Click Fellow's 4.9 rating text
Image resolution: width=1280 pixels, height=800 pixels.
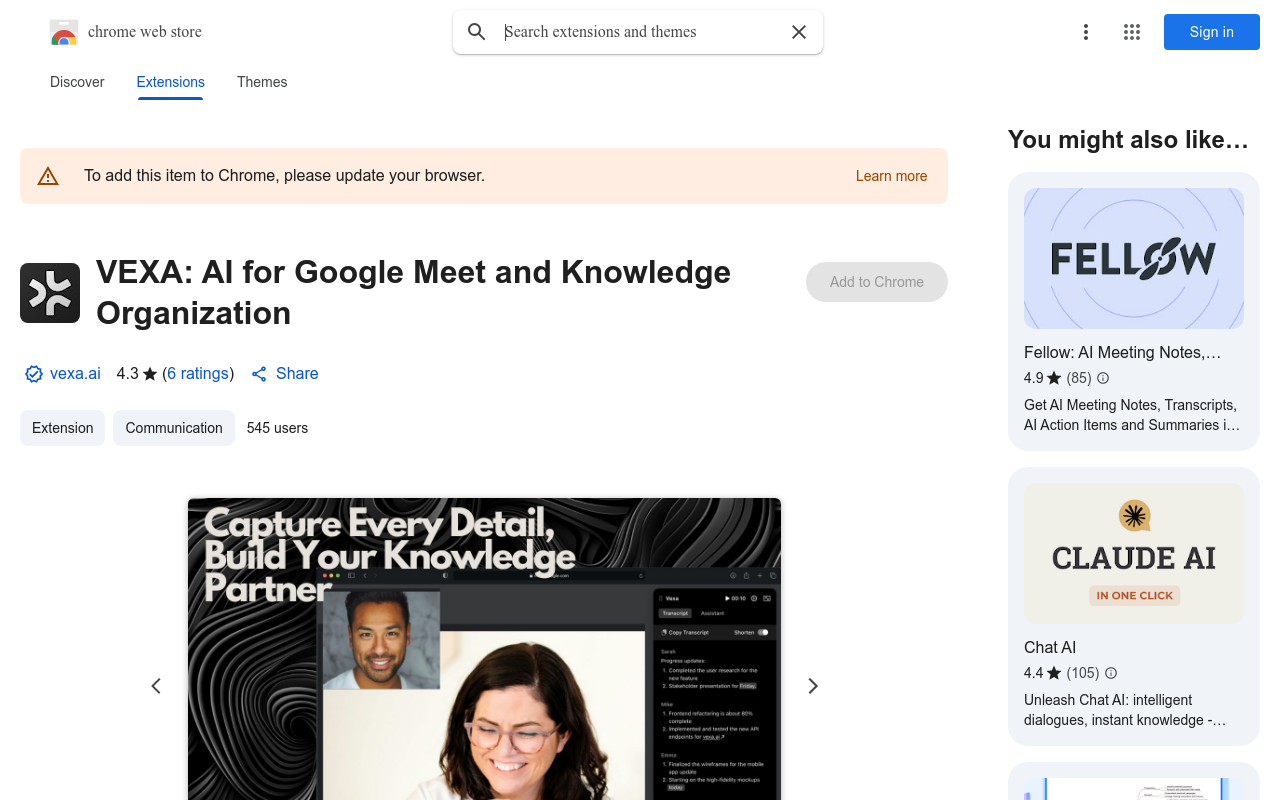click(x=1033, y=378)
